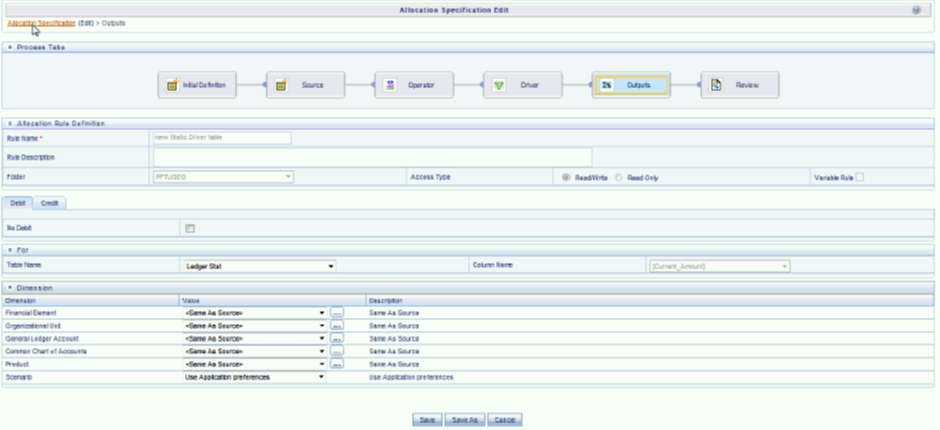Viewport: 940px width, 430px height.
Task: Open the Table Name Ledger Stat dropdown
Action: pyautogui.click(x=260, y=266)
